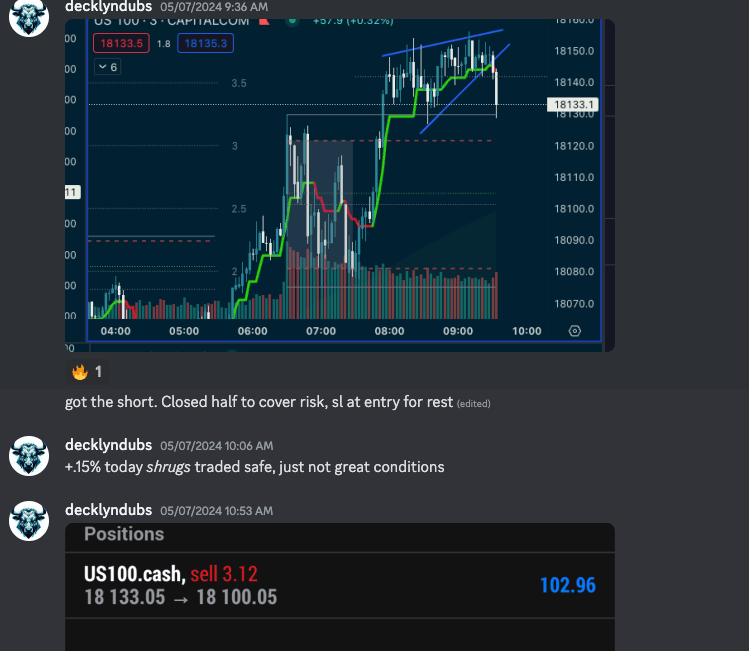Image resolution: width=749 pixels, height=651 pixels.
Task: Click decklyndubs username on the 9:36 AM message
Action: pyautogui.click(x=108, y=7)
